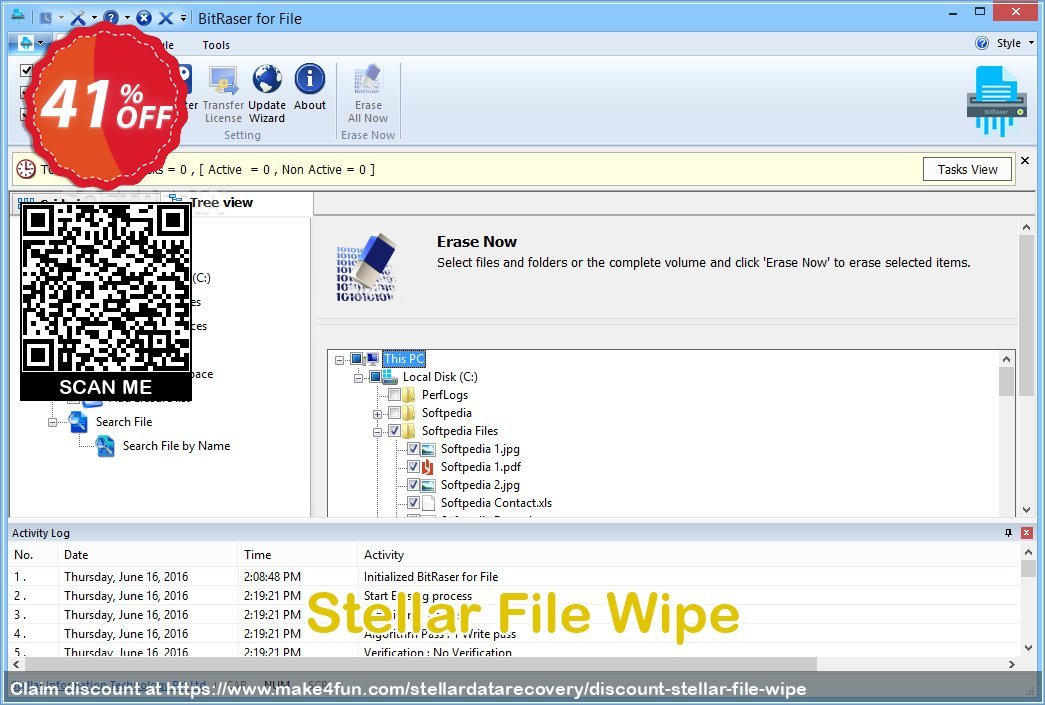Select the 'Initialized BitRaser for File' log entry
The width and height of the screenshot is (1045, 705).
(431, 576)
